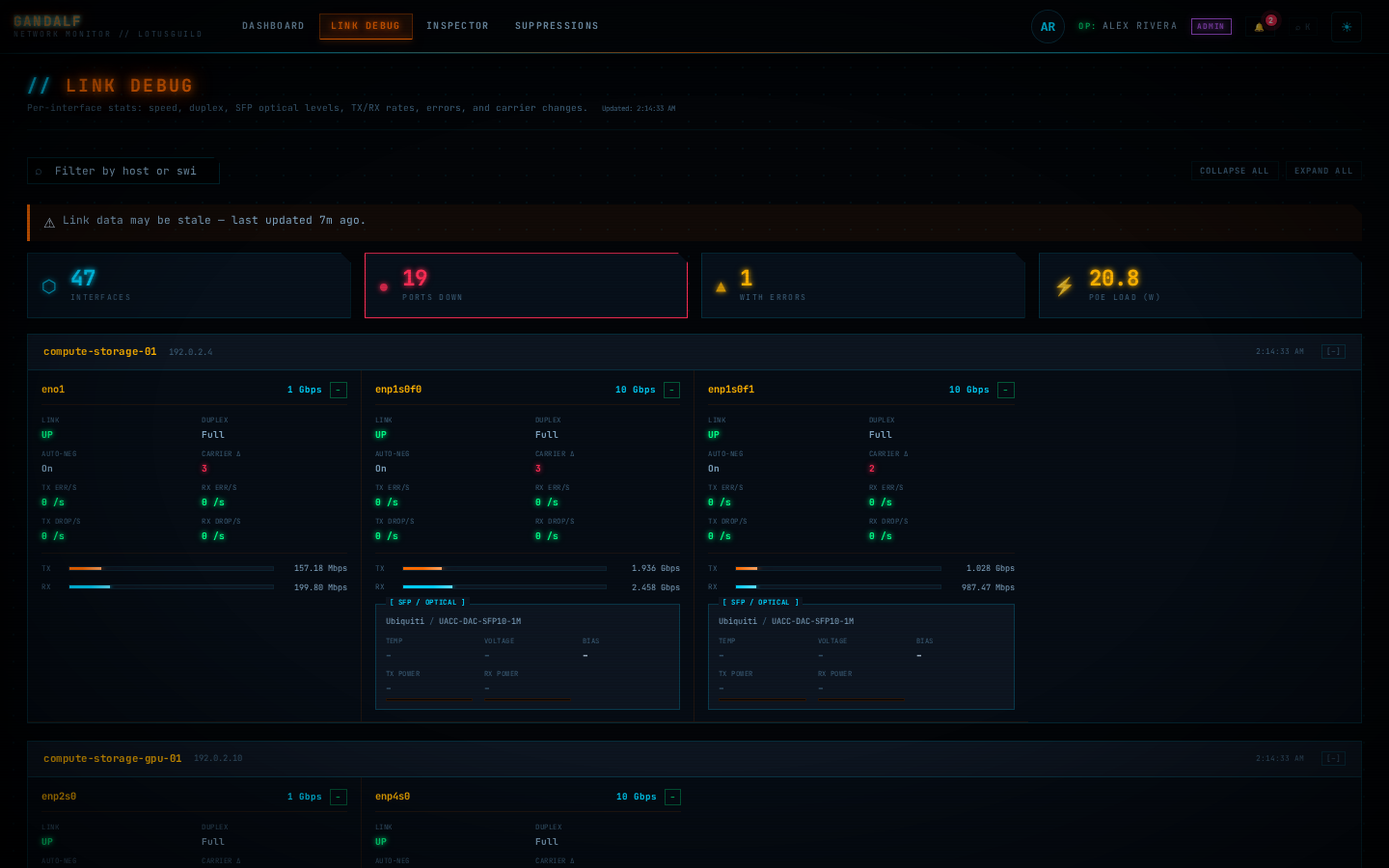Select the 47 Interfaces stat card
The image size is (1389, 868).
pyautogui.click(x=189, y=285)
